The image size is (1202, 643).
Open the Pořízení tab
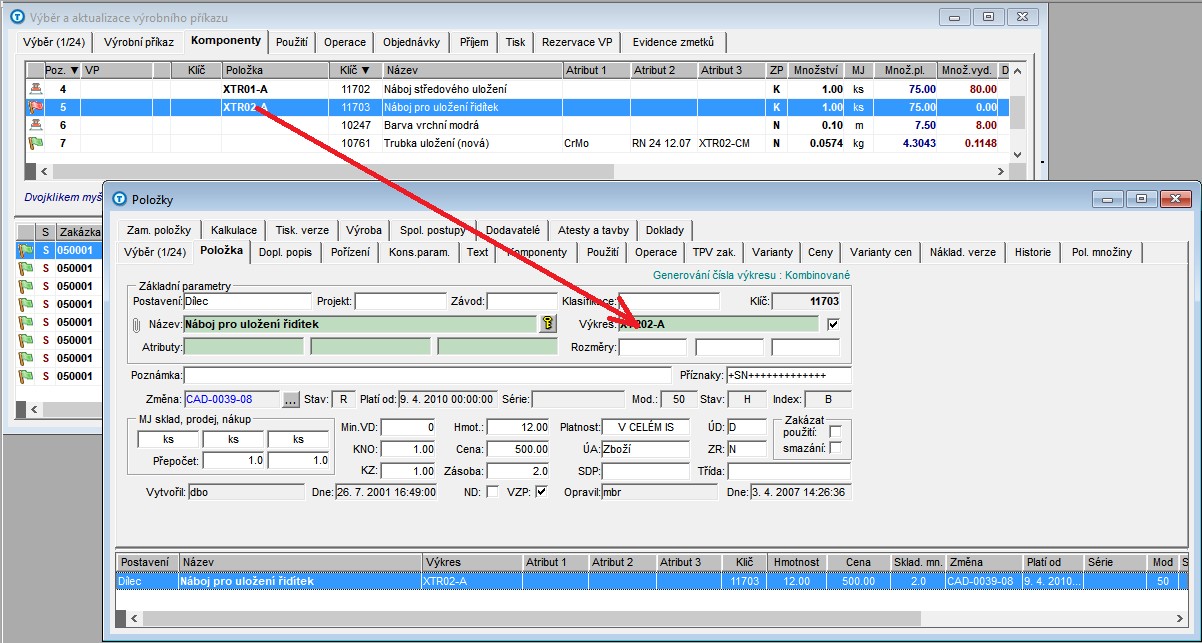click(x=349, y=252)
